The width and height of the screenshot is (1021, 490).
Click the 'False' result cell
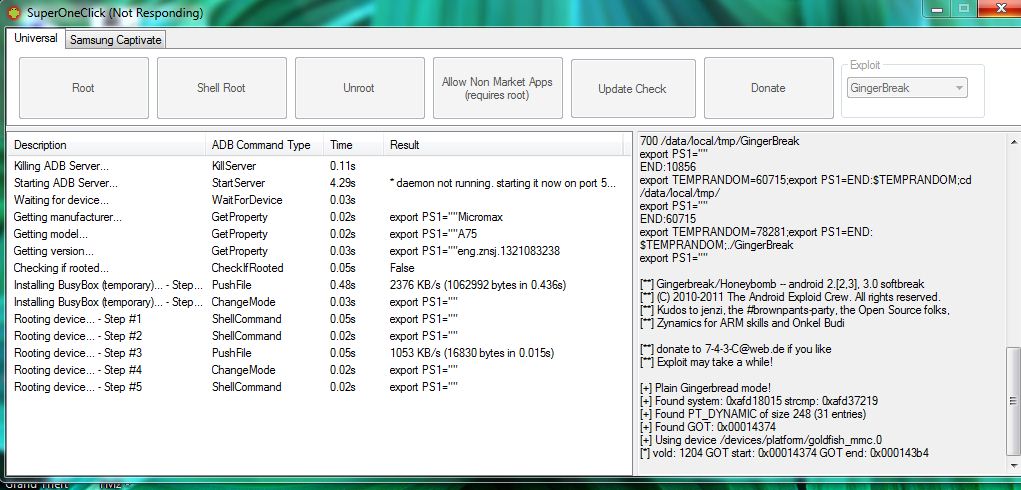point(402,267)
